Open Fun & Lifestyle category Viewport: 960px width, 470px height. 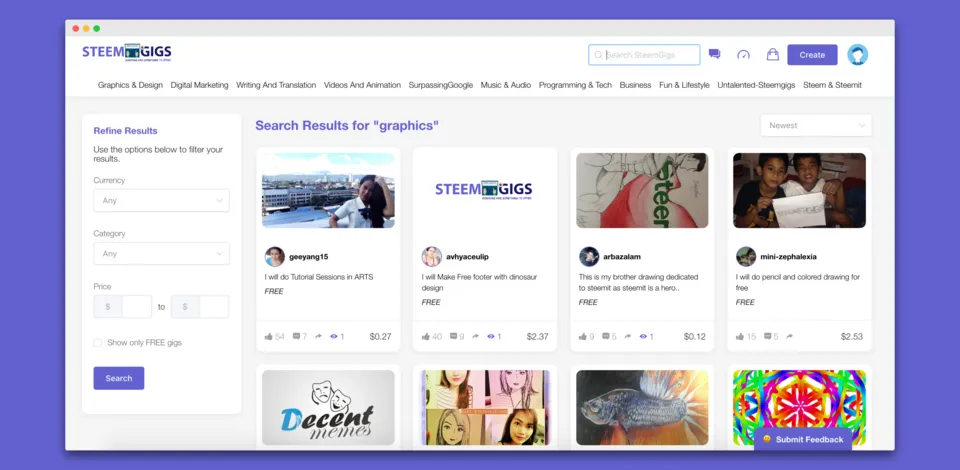(x=684, y=85)
